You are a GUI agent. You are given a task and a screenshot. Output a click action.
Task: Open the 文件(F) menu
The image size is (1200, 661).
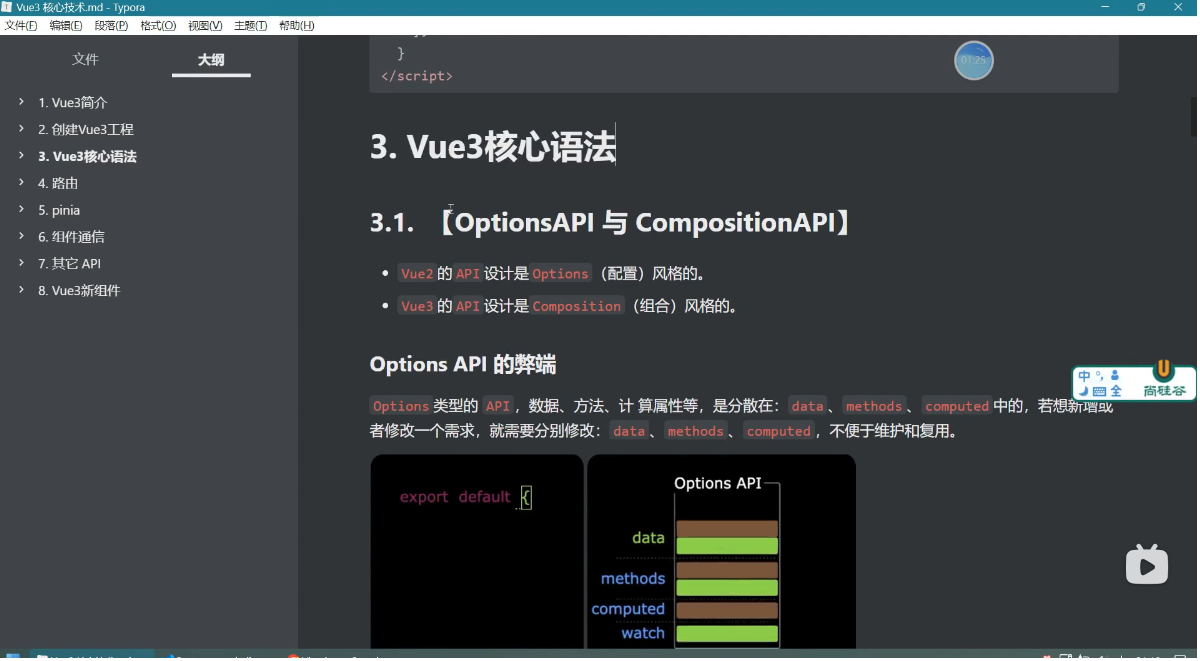[21, 26]
